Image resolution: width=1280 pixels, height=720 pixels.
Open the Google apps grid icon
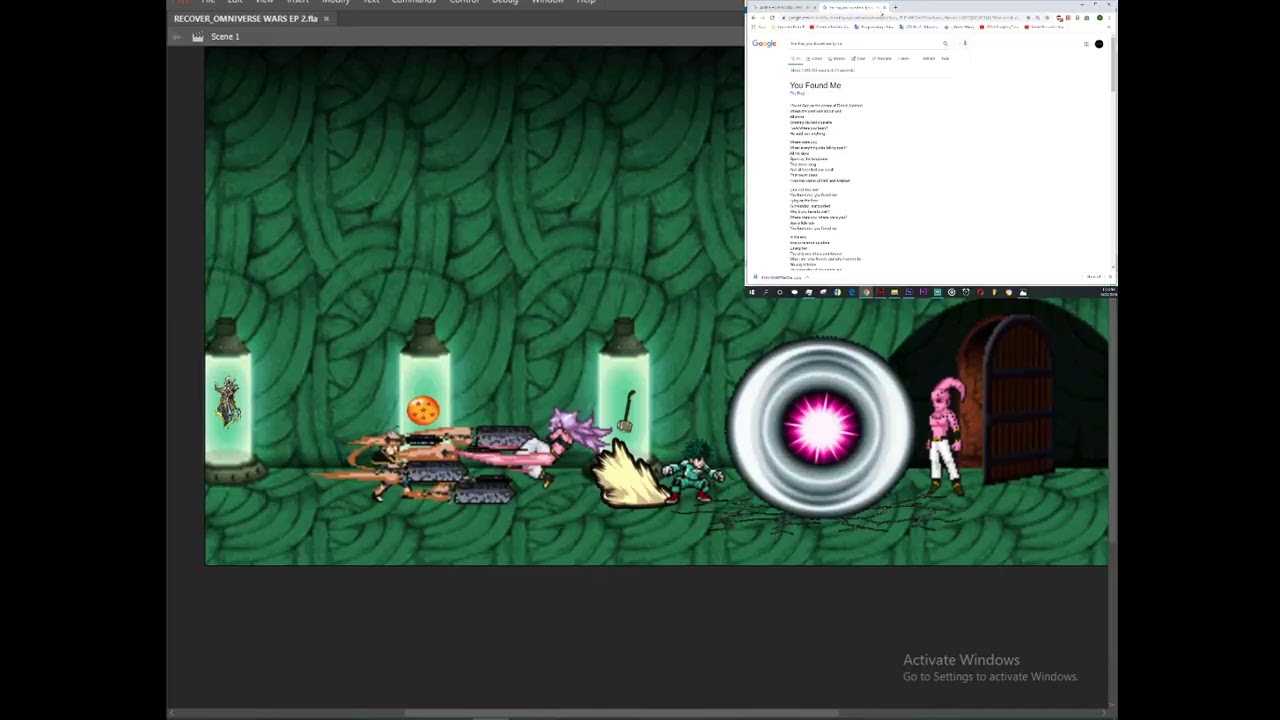[x=1086, y=44]
